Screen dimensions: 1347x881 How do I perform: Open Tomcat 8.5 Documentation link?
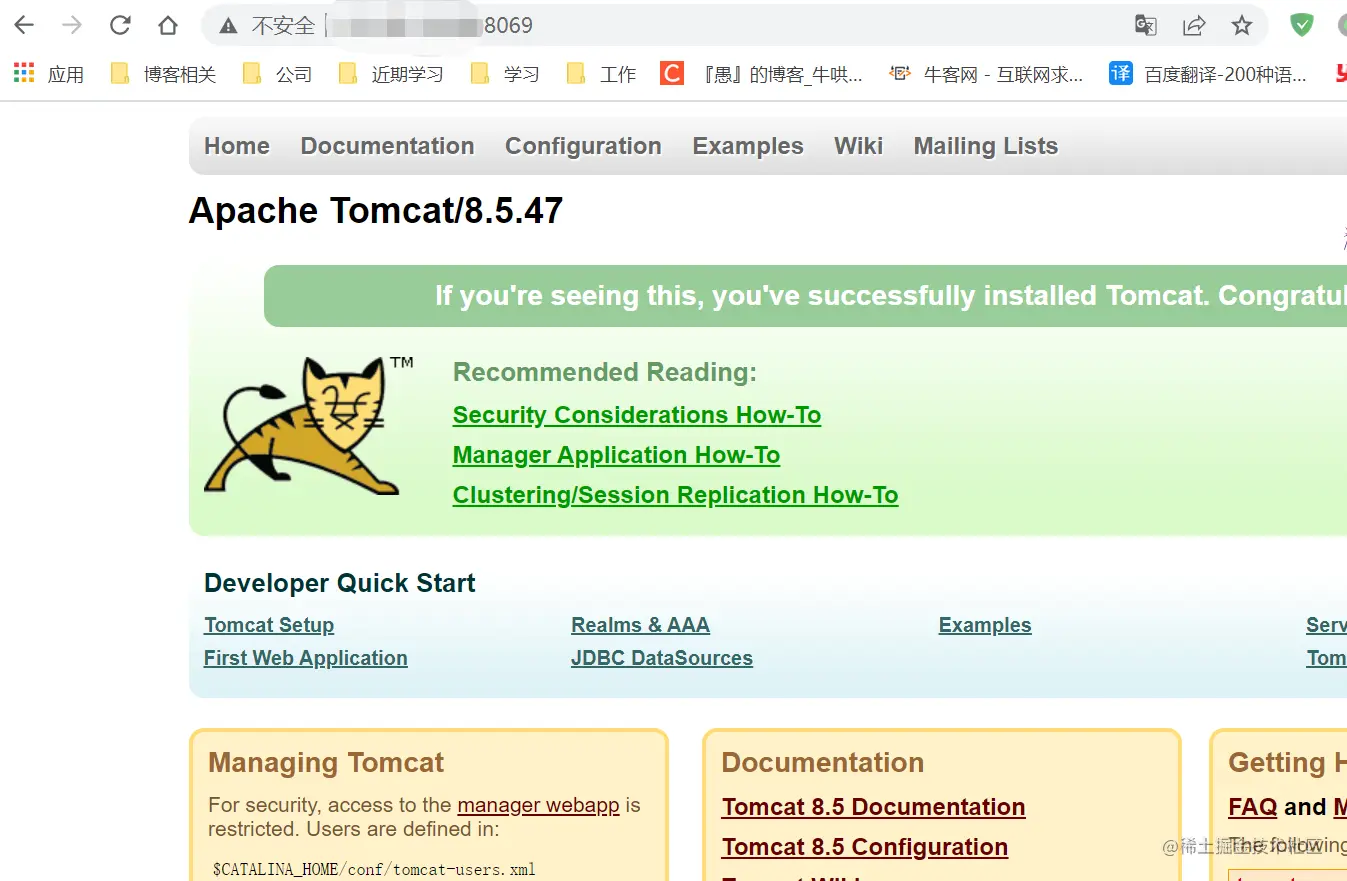coord(874,807)
